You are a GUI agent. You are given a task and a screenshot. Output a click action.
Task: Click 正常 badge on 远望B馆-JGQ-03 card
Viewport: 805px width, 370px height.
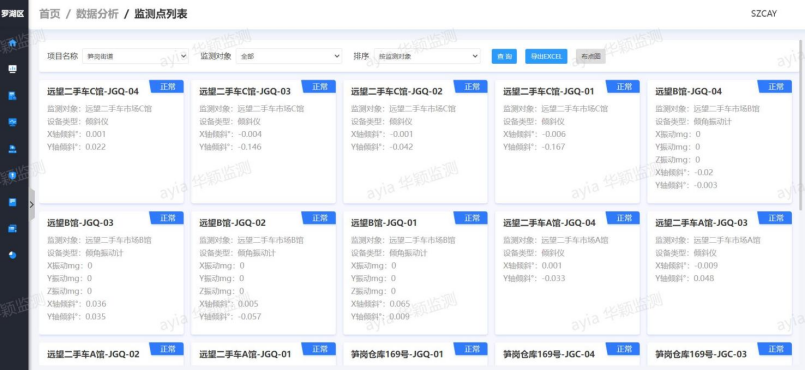coord(167,218)
